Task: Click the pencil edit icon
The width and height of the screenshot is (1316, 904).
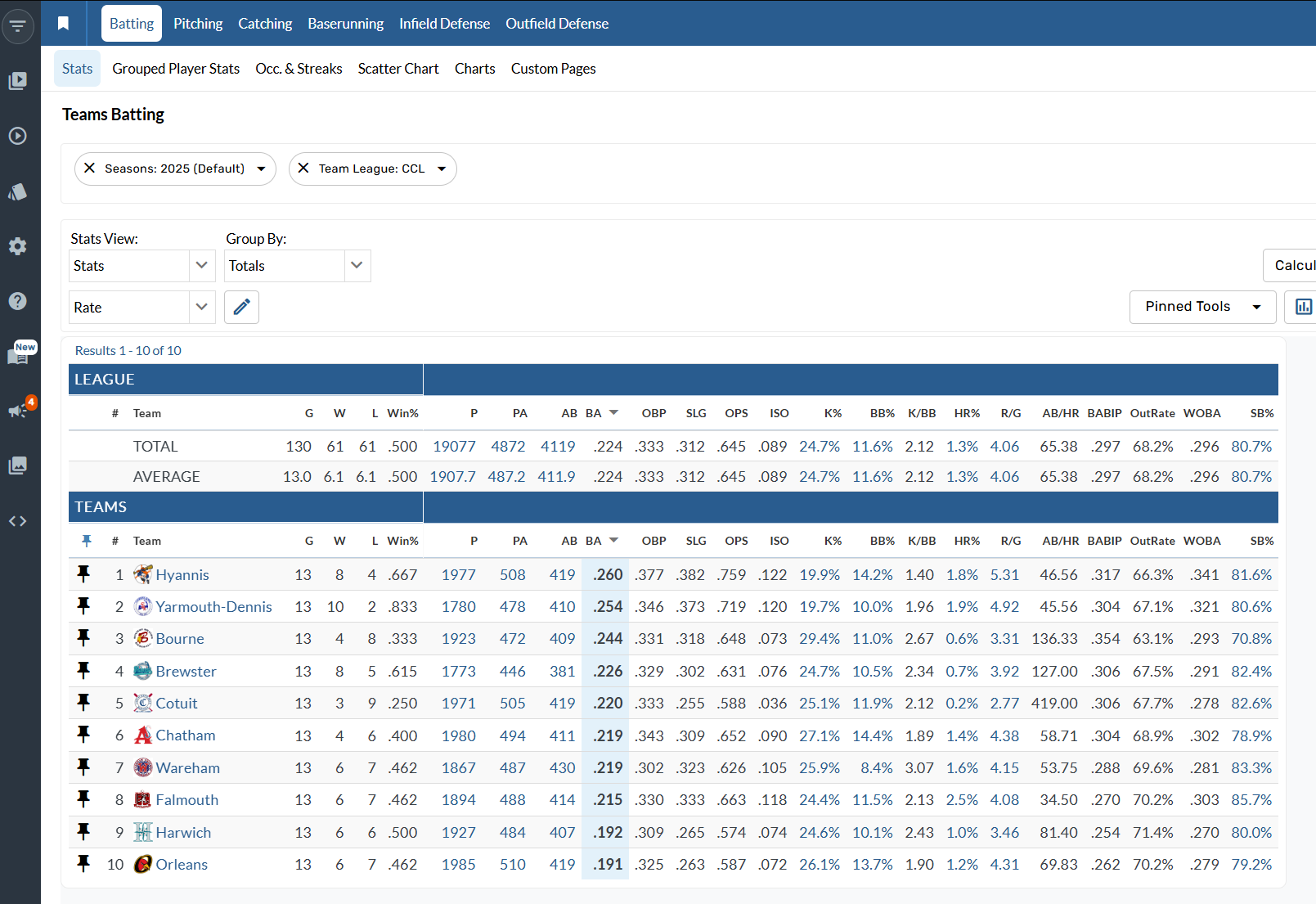Action: [x=241, y=308]
